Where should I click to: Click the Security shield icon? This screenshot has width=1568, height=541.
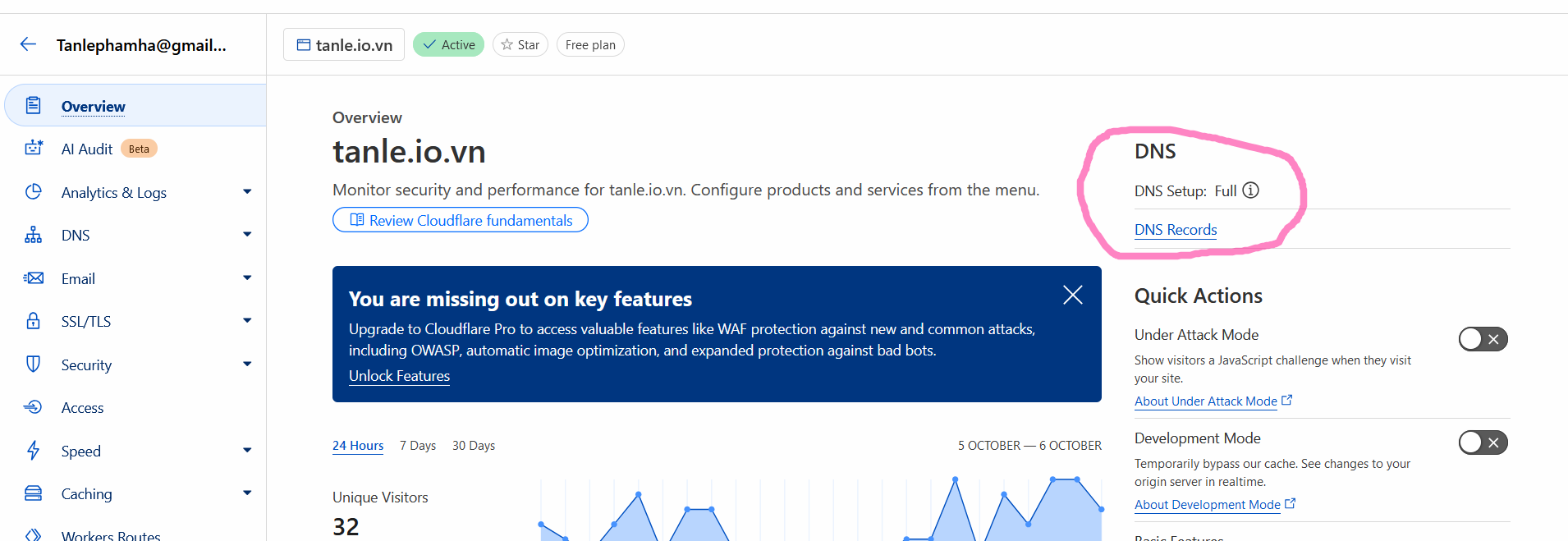pyautogui.click(x=34, y=364)
